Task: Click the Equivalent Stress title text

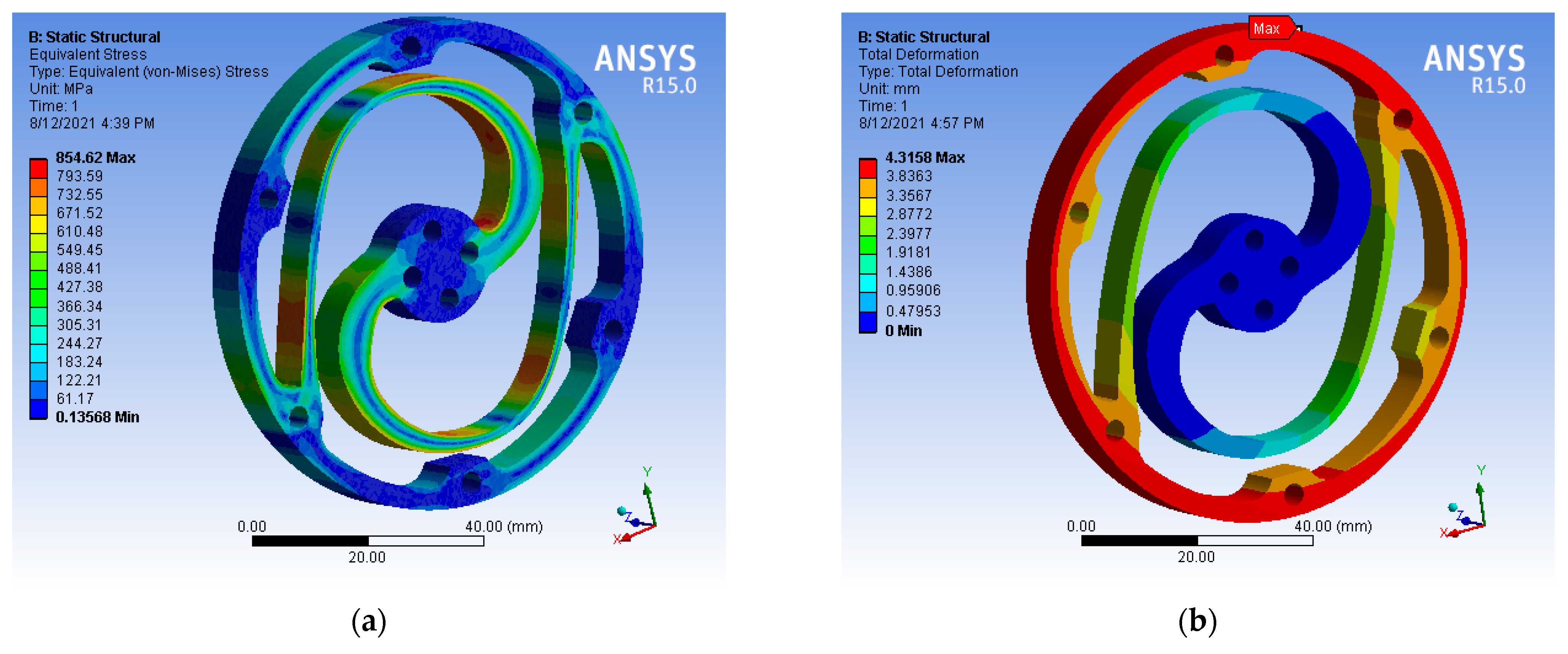Action: pyautogui.click(x=88, y=54)
